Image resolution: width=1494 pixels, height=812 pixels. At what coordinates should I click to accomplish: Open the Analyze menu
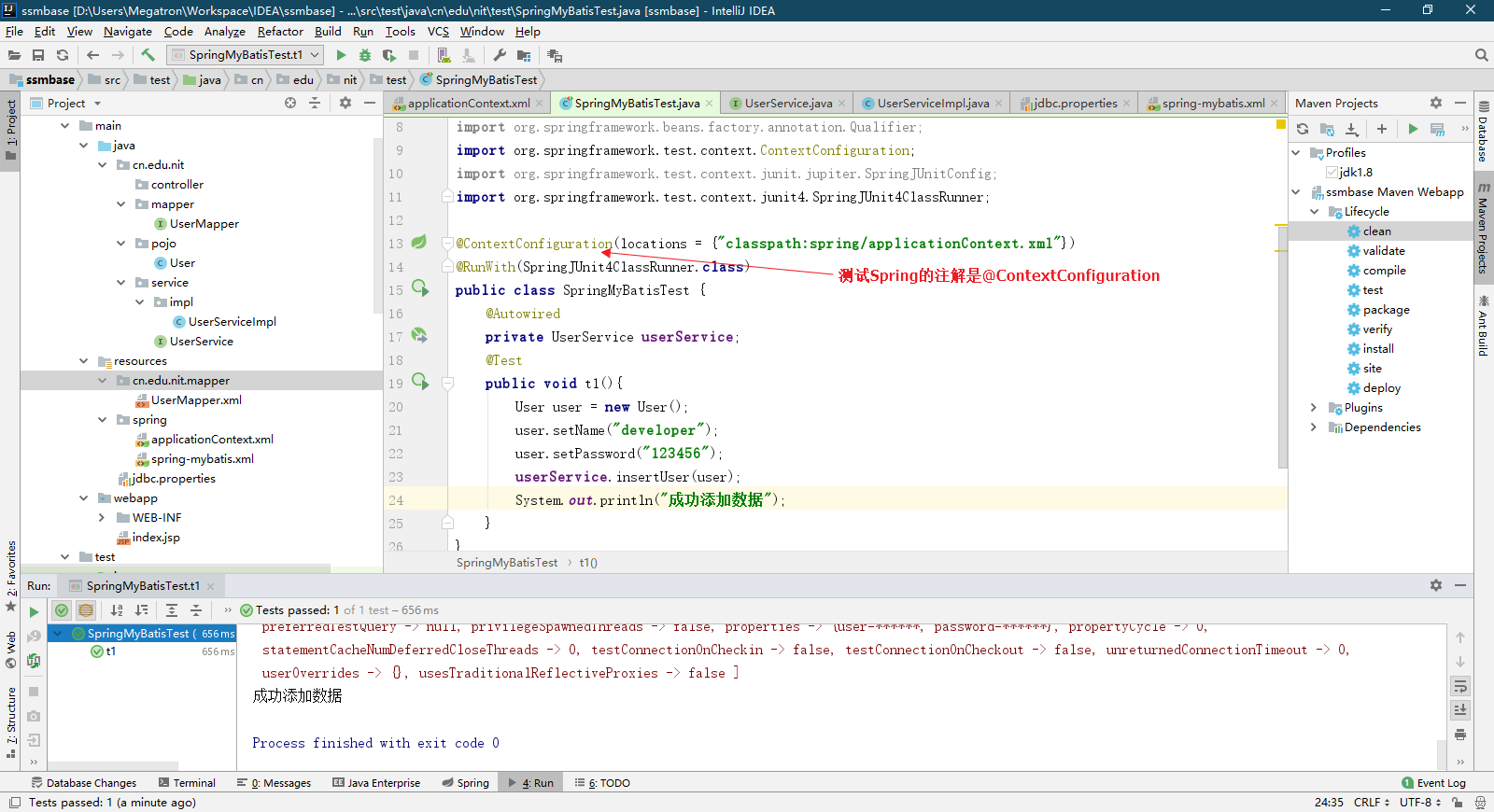(x=224, y=31)
